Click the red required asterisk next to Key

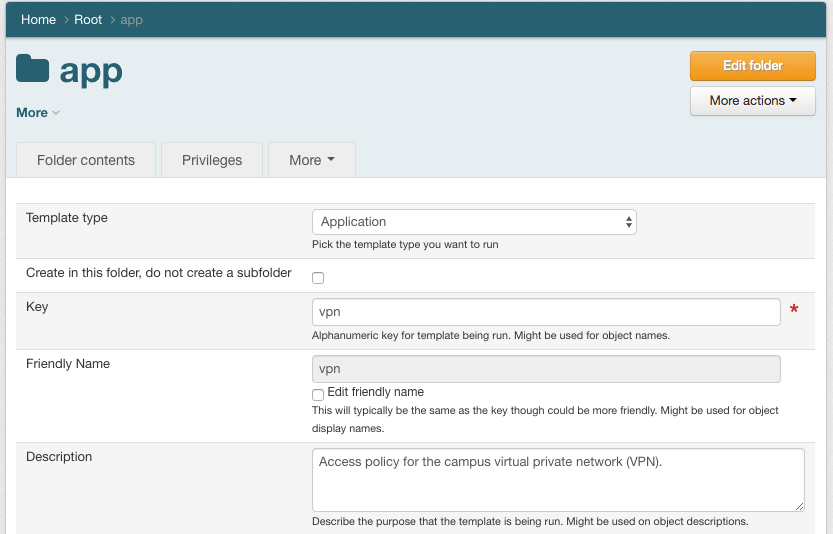tap(794, 311)
